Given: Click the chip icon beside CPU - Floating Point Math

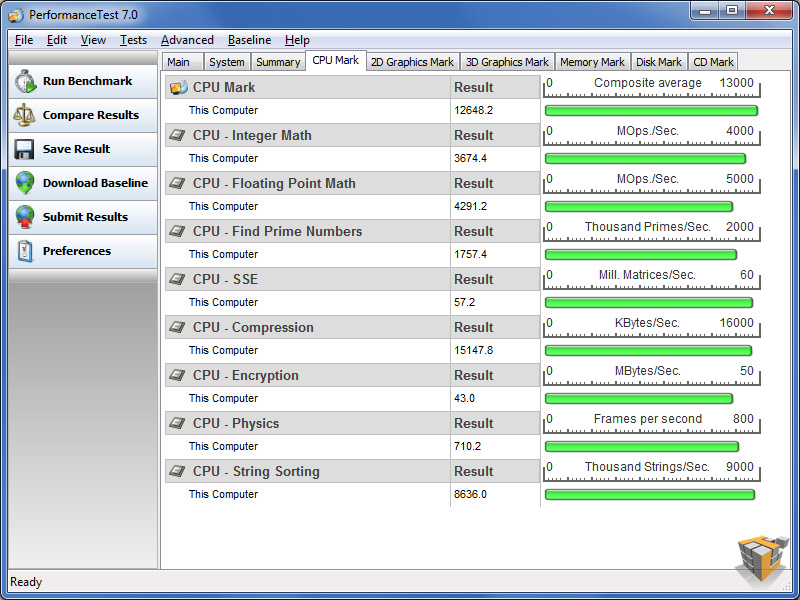Looking at the screenshot, I should click(x=177, y=183).
